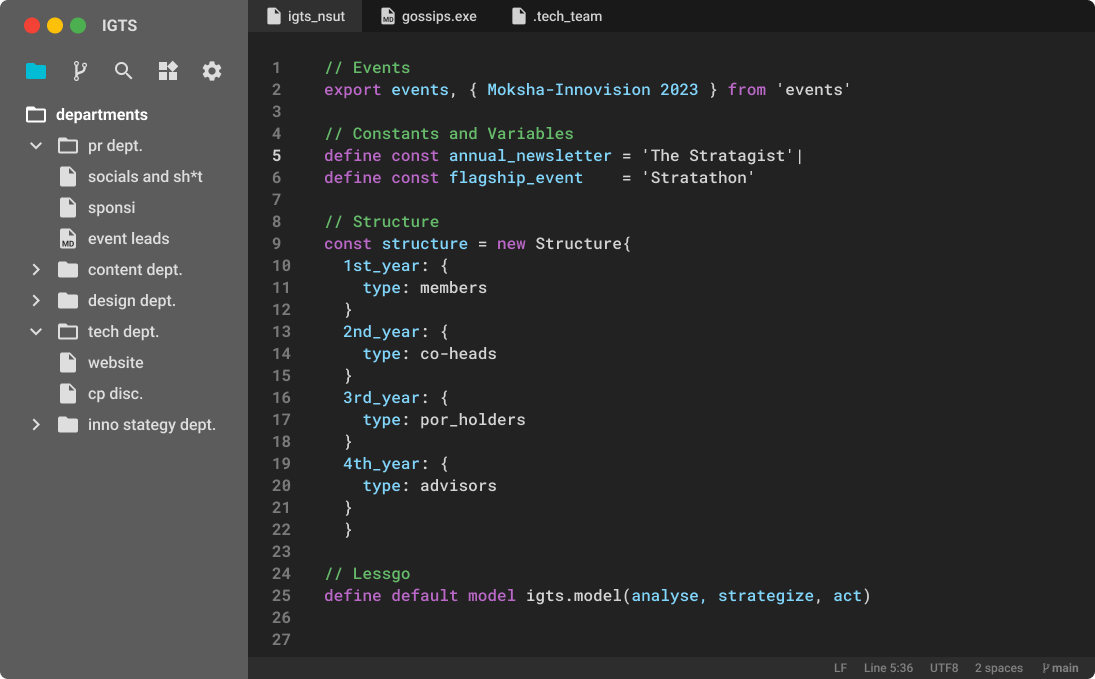The image size is (1095, 679).
Task: Open the cp disc. file
Action: [115, 393]
